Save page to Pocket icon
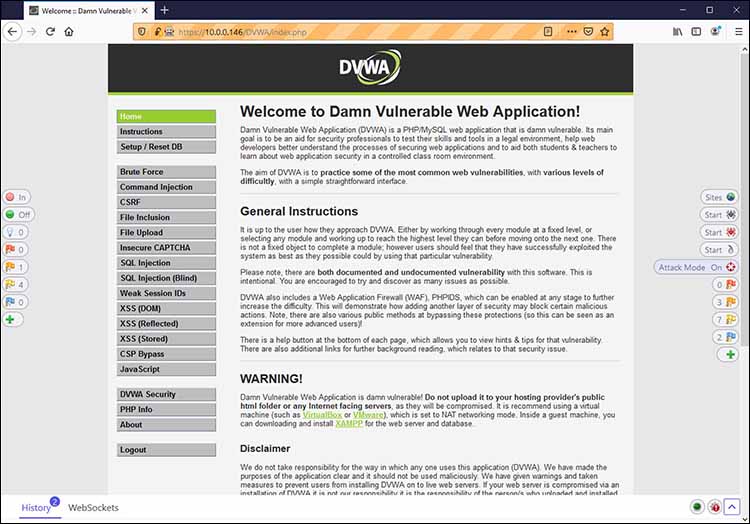 [x=588, y=32]
